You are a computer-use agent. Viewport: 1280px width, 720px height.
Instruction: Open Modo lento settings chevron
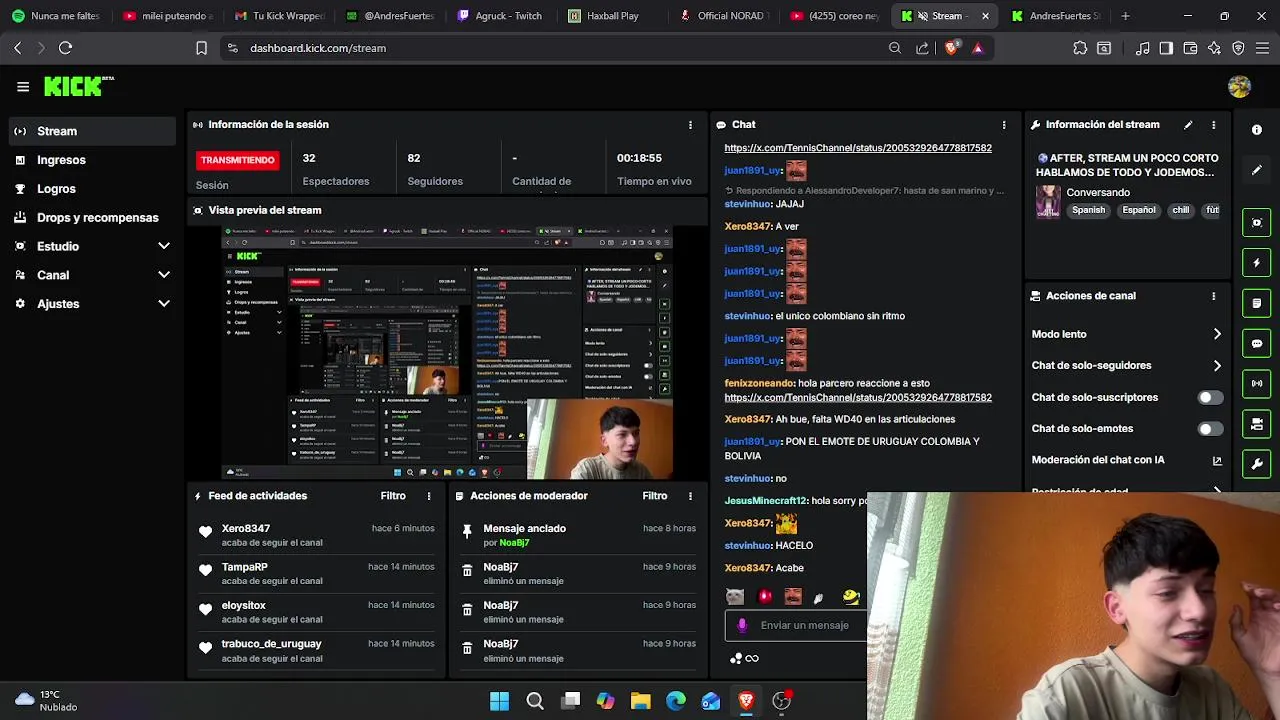coord(1217,334)
